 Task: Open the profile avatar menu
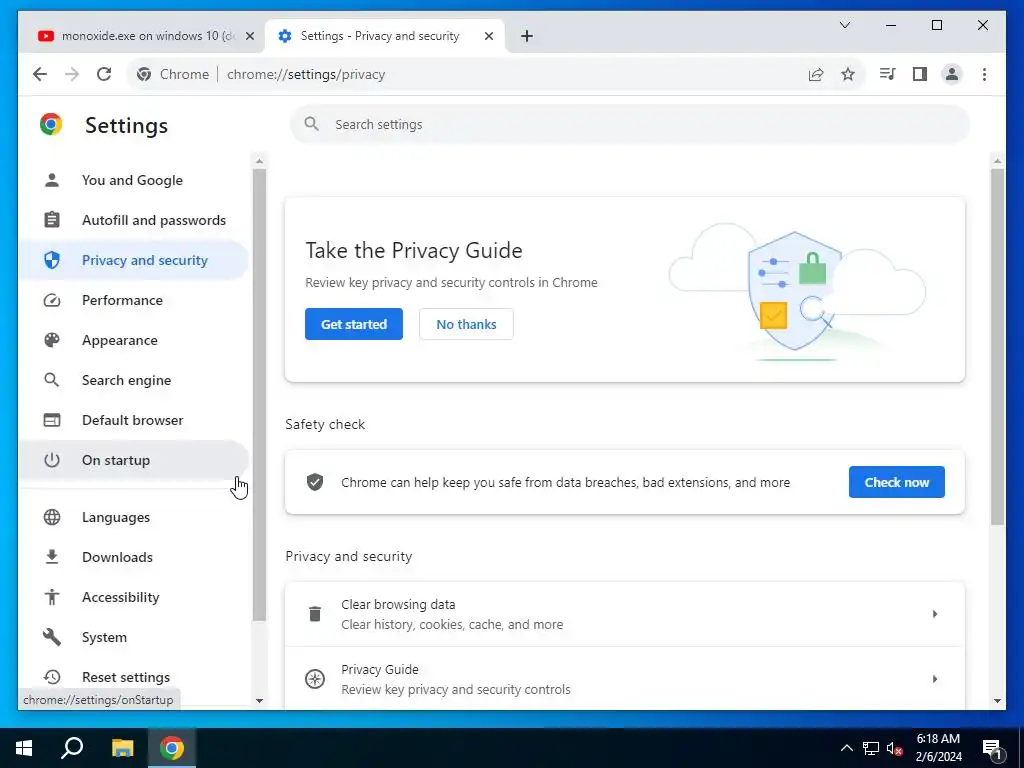coord(952,74)
